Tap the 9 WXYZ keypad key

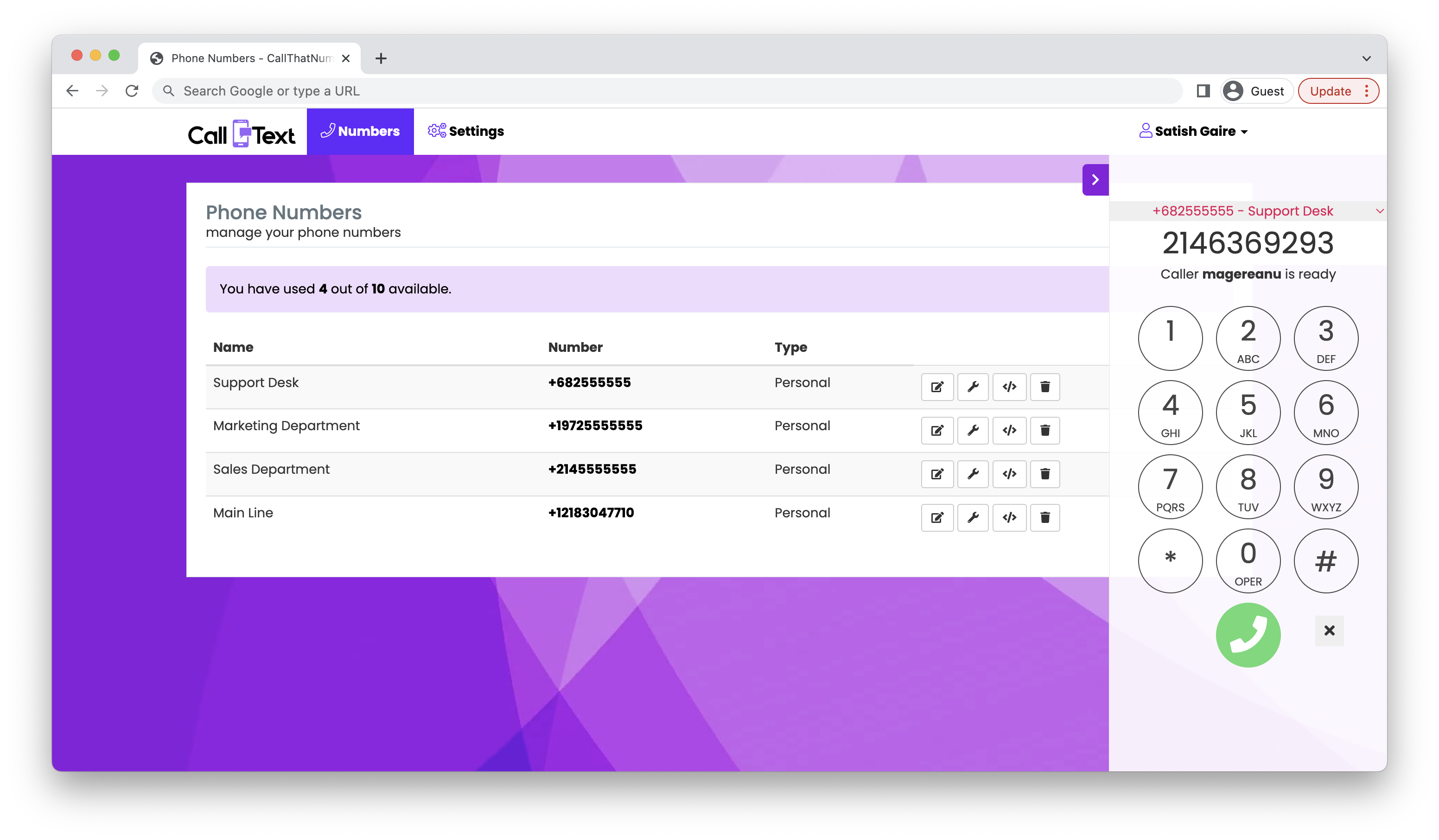click(1326, 487)
